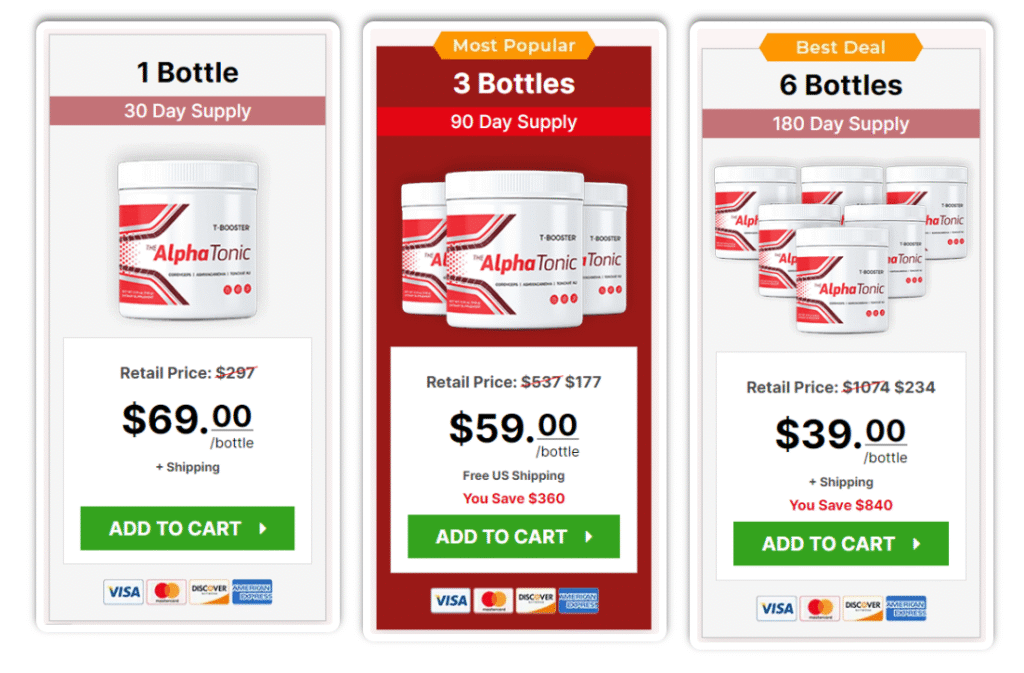Add the 1 Bottle package to cart

pyautogui.click(x=187, y=528)
